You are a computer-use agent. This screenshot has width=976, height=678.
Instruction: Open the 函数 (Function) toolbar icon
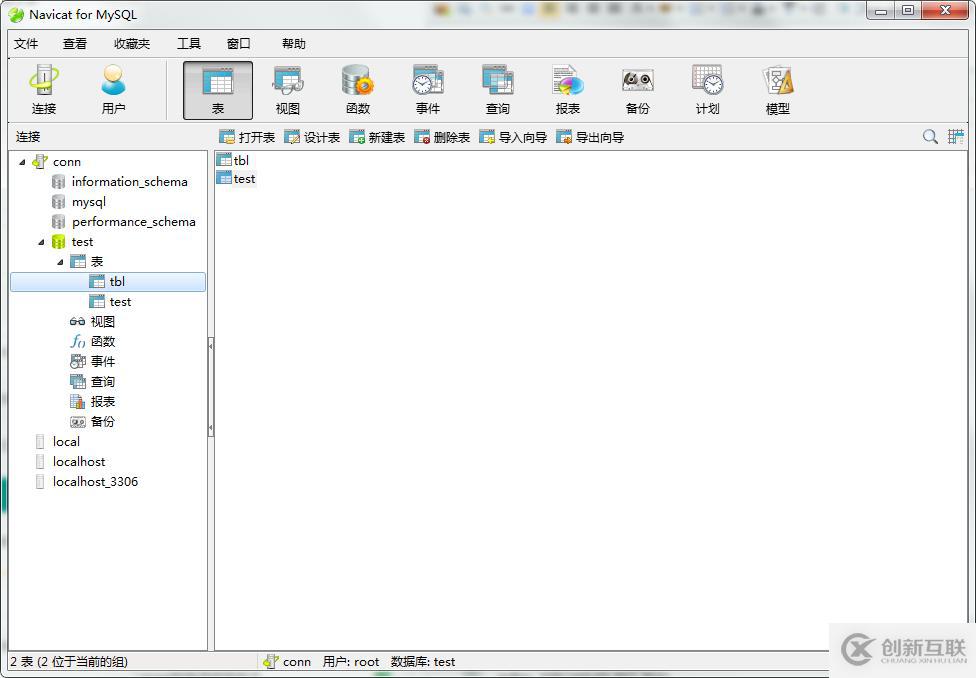(x=358, y=90)
